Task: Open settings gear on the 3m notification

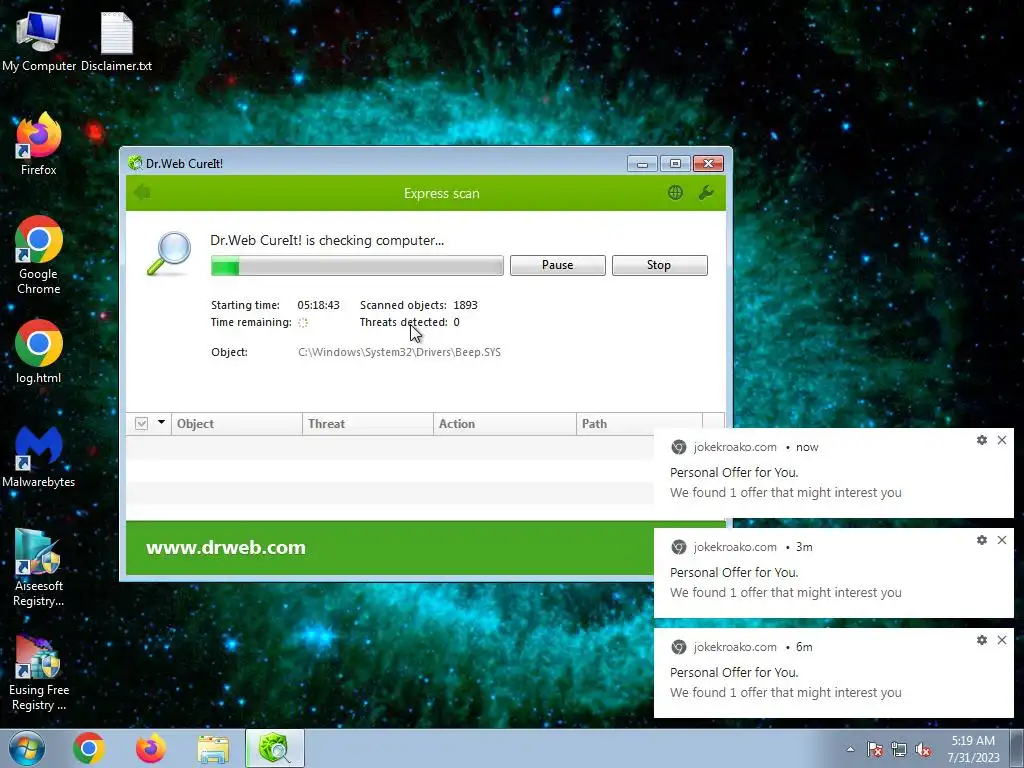Action: point(982,540)
